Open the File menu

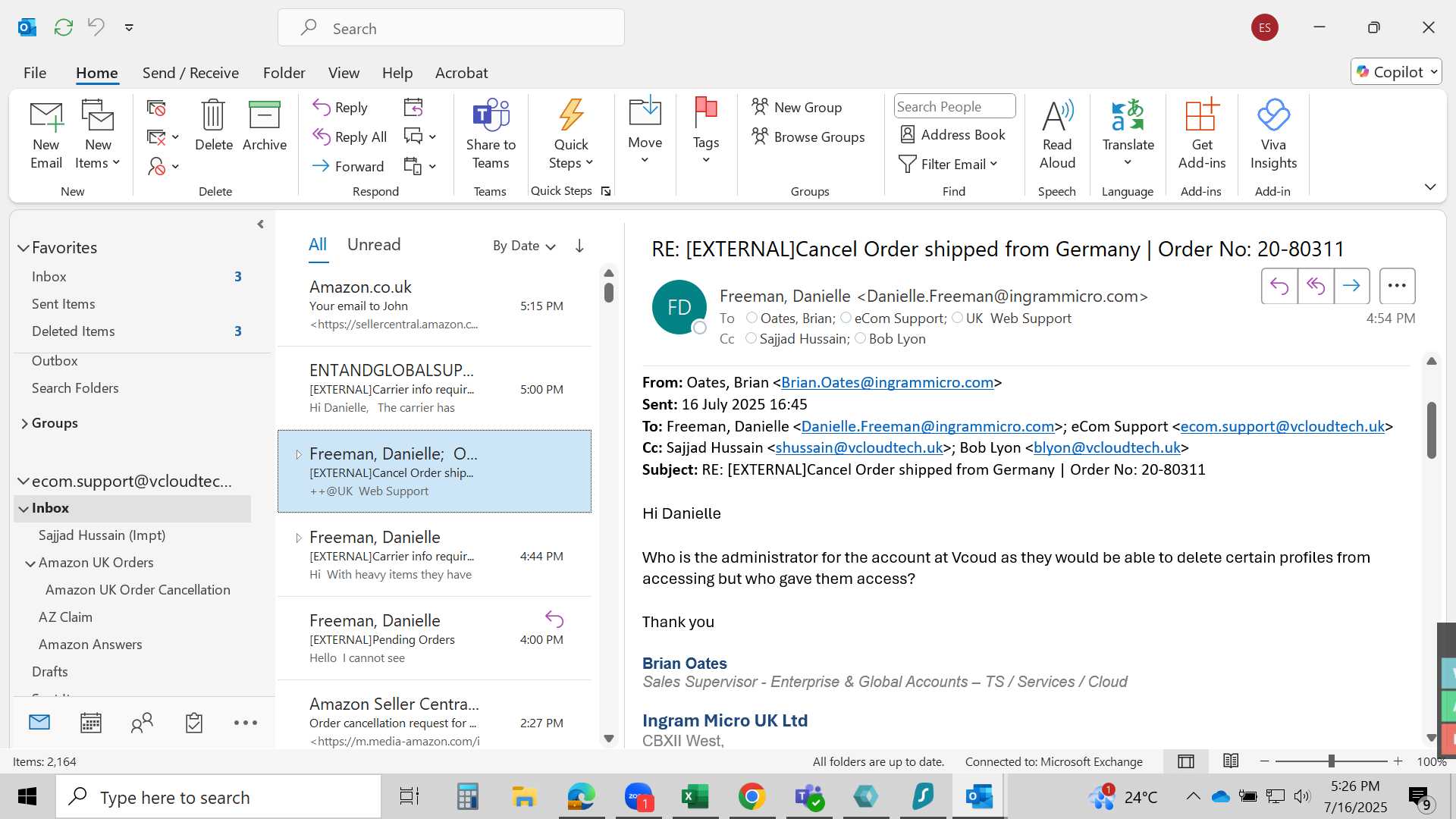[35, 73]
